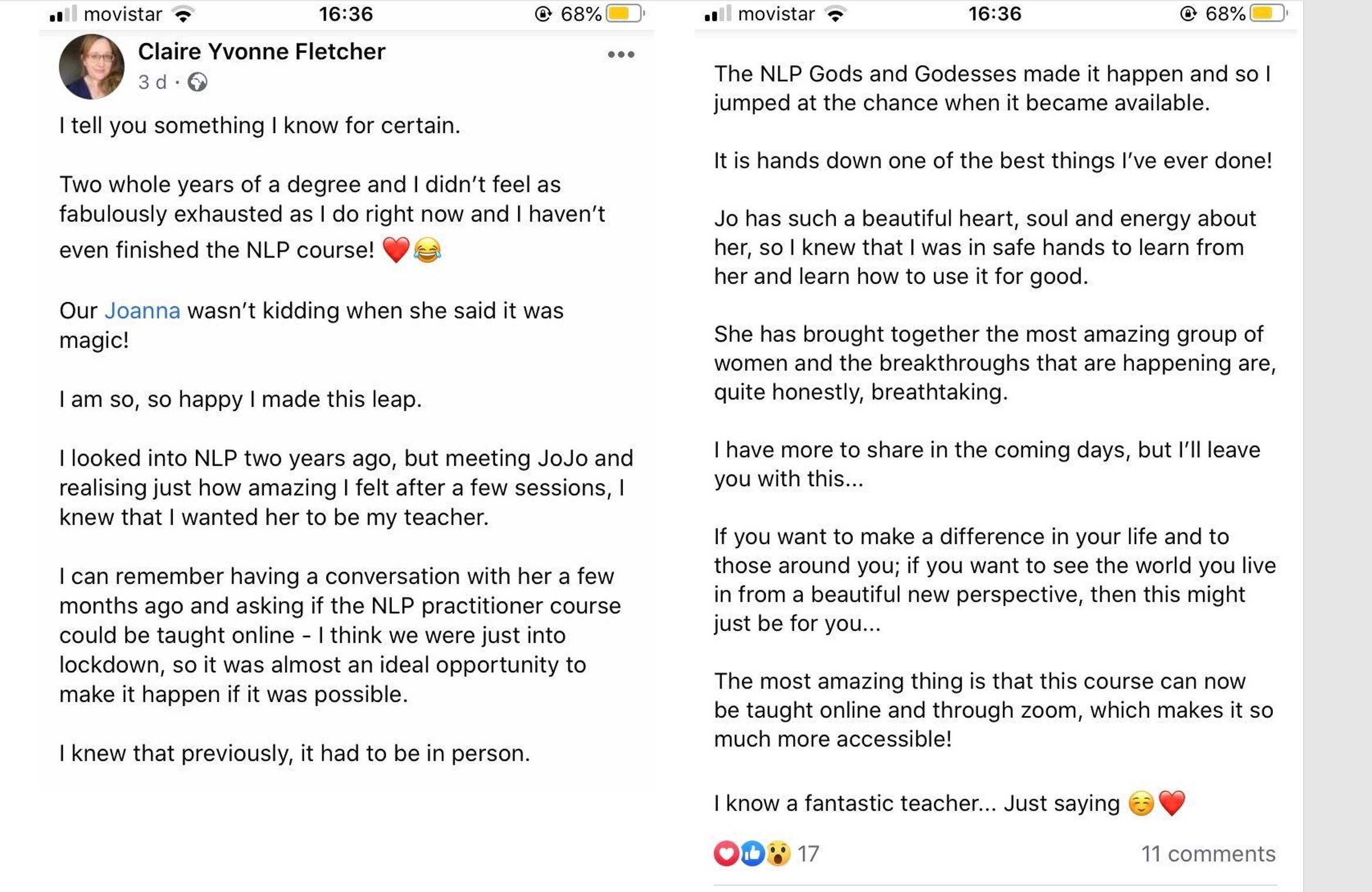Click the heart reaction icon
1372x892 pixels.
point(726,853)
